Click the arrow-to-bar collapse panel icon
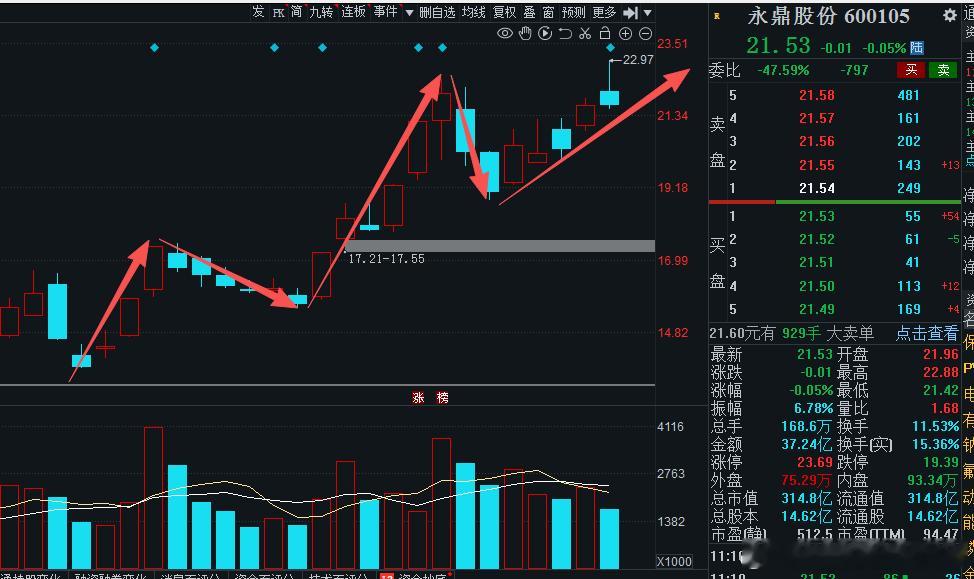 630,12
